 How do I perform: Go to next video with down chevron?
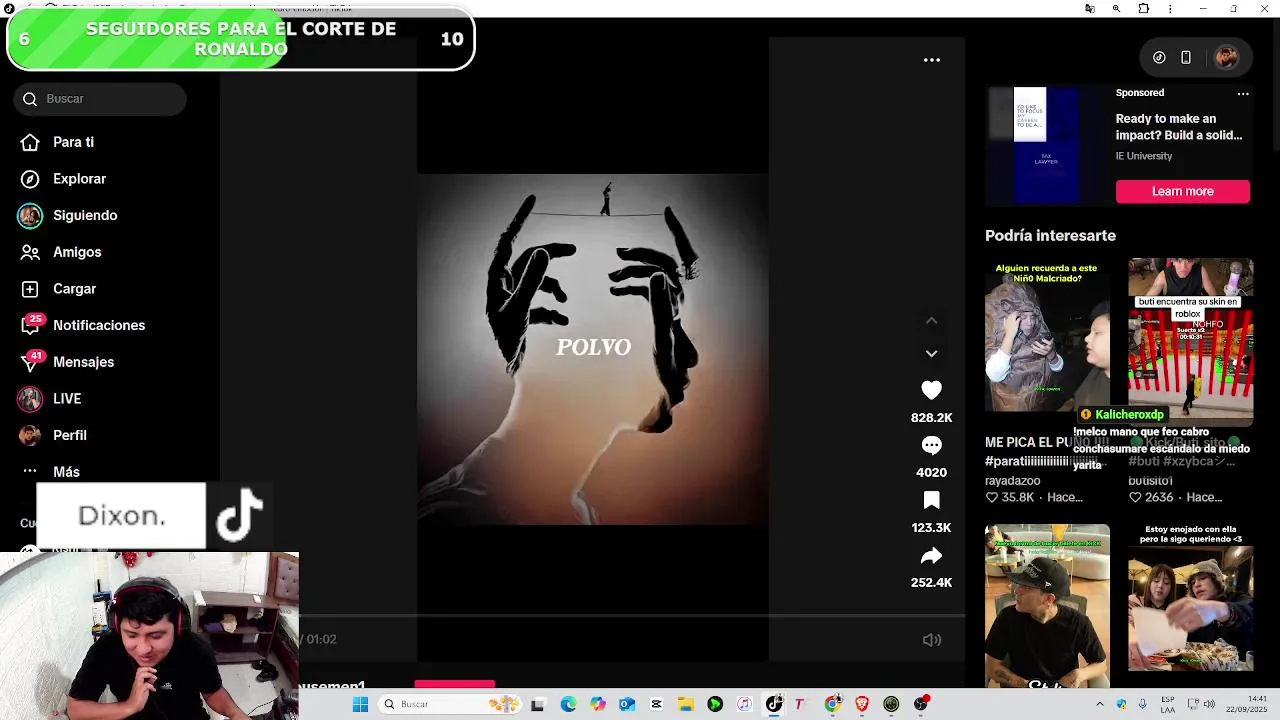931,354
